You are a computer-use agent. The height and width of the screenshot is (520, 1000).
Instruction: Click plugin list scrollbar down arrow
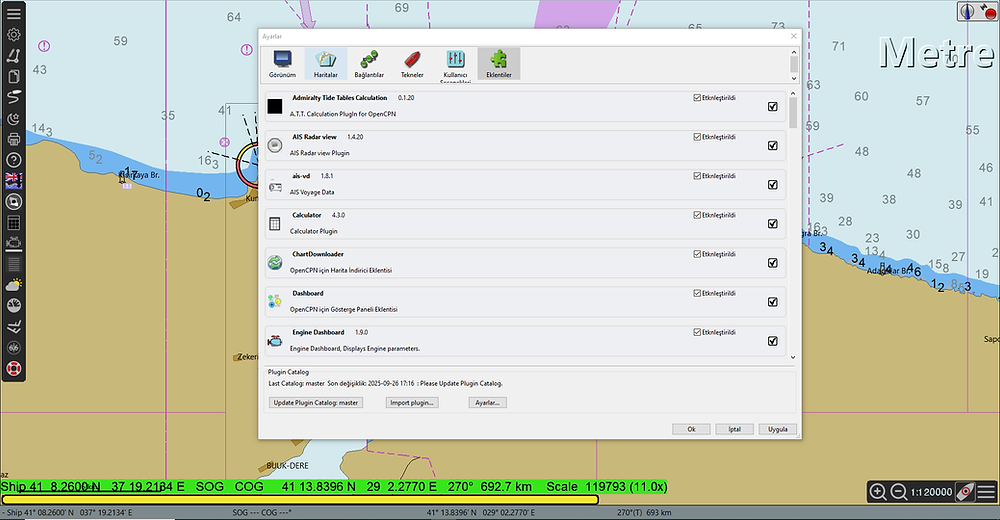[x=793, y=357]
